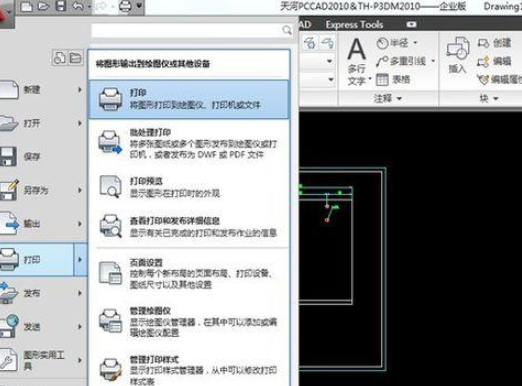
Task: Click the 插入 insert block tool
Action: coord(457,55)
